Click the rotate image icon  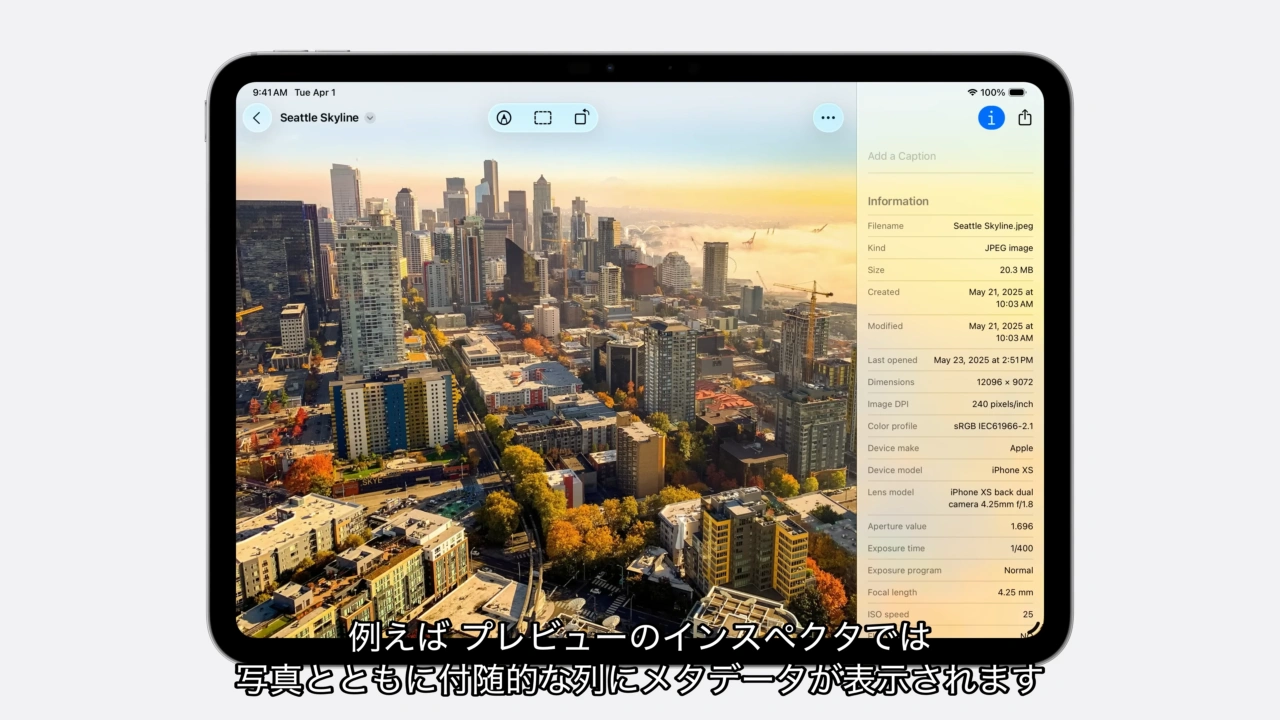coord(582,118)
